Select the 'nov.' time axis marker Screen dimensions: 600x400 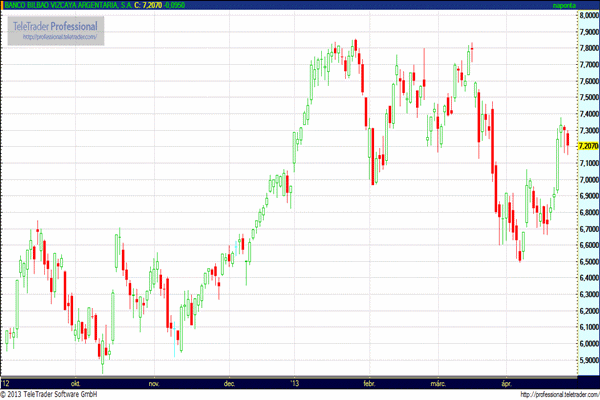[x=154, y=382]
